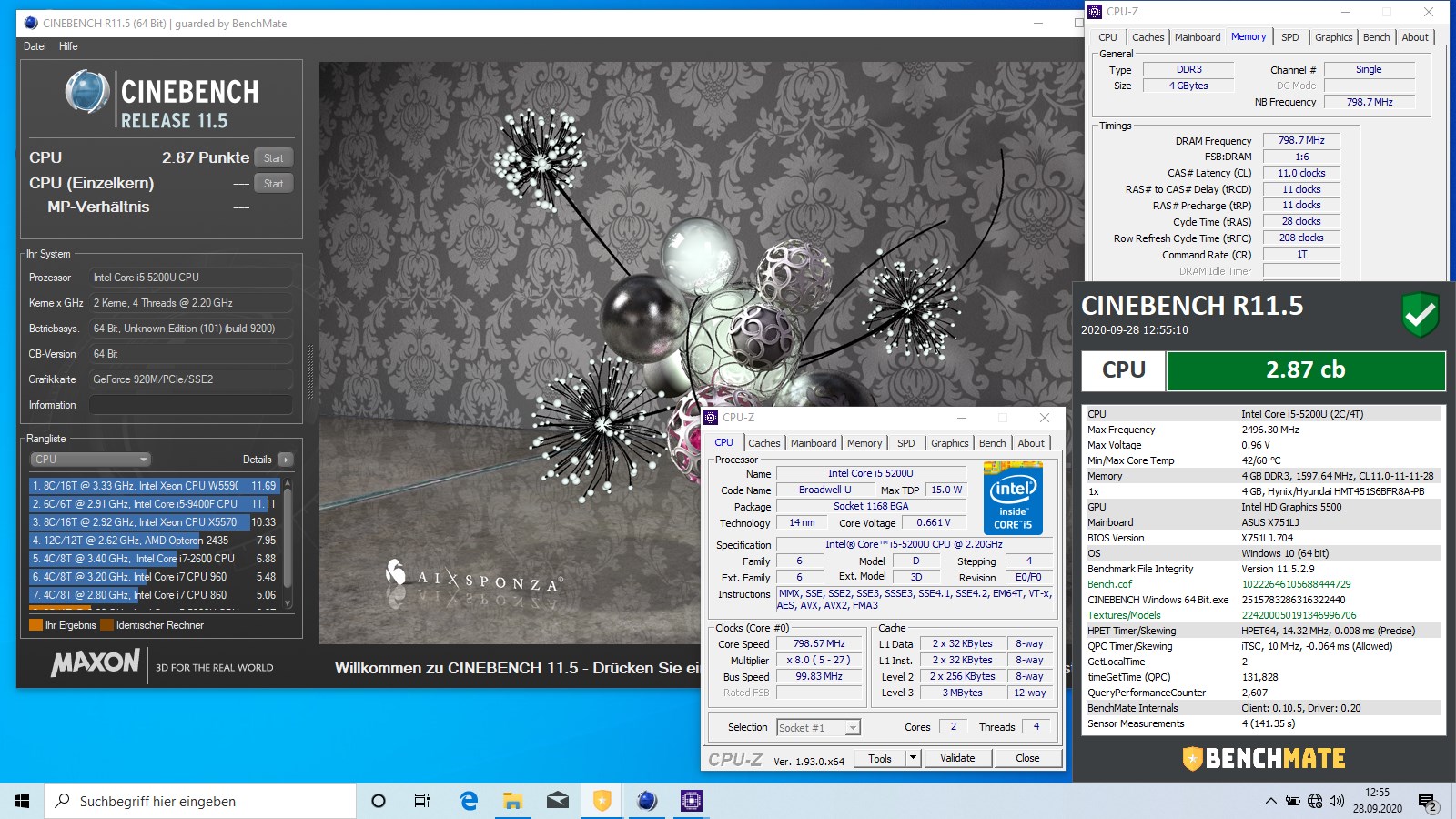Screen dimensions: 1456x819
Task: Open the Windows Start menu
Action: click(x=22, y=801)
